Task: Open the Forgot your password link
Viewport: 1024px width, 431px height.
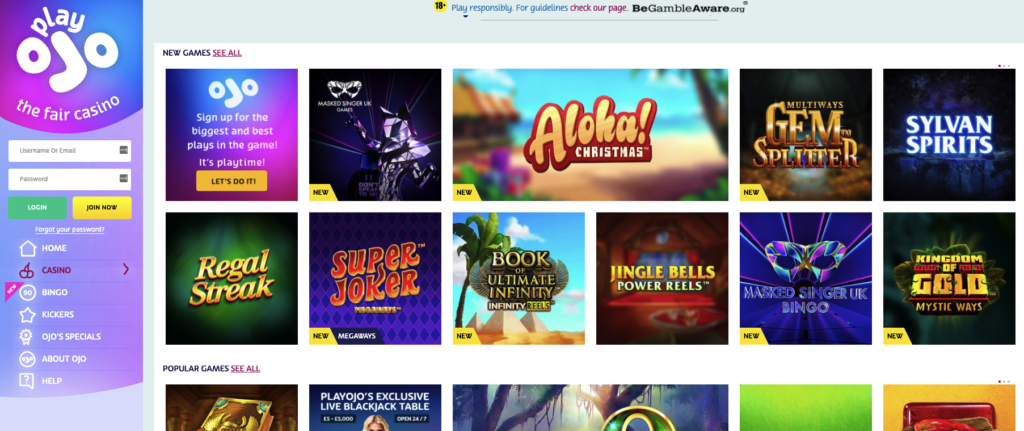Action: coord(70,229)
